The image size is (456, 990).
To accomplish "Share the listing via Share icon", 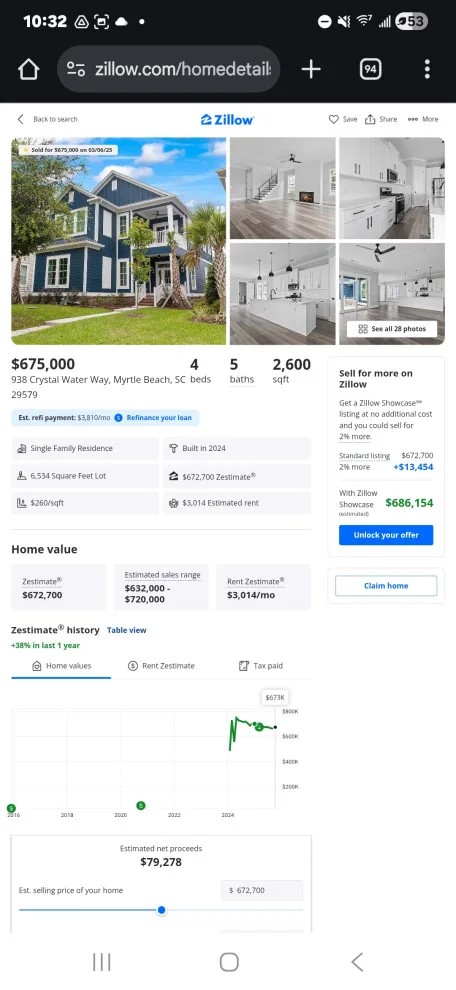I will (381, 119).
